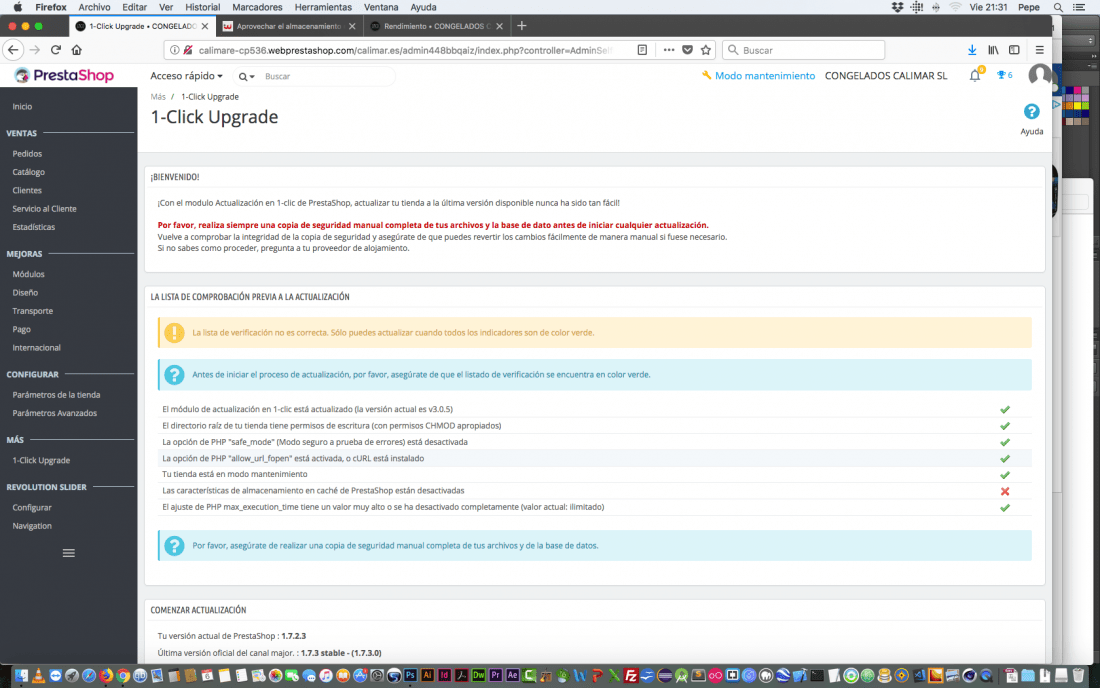Open the Historial menu

pyautogui.click(x=202, y=7)
